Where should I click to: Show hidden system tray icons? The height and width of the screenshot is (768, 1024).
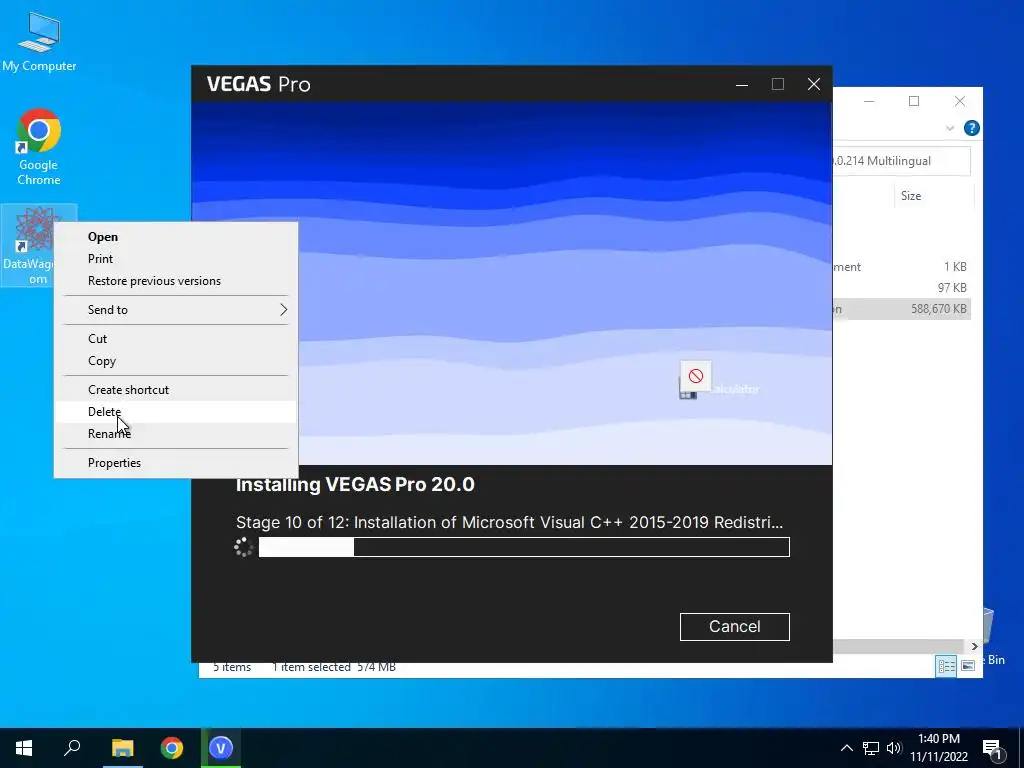(846, 748)
